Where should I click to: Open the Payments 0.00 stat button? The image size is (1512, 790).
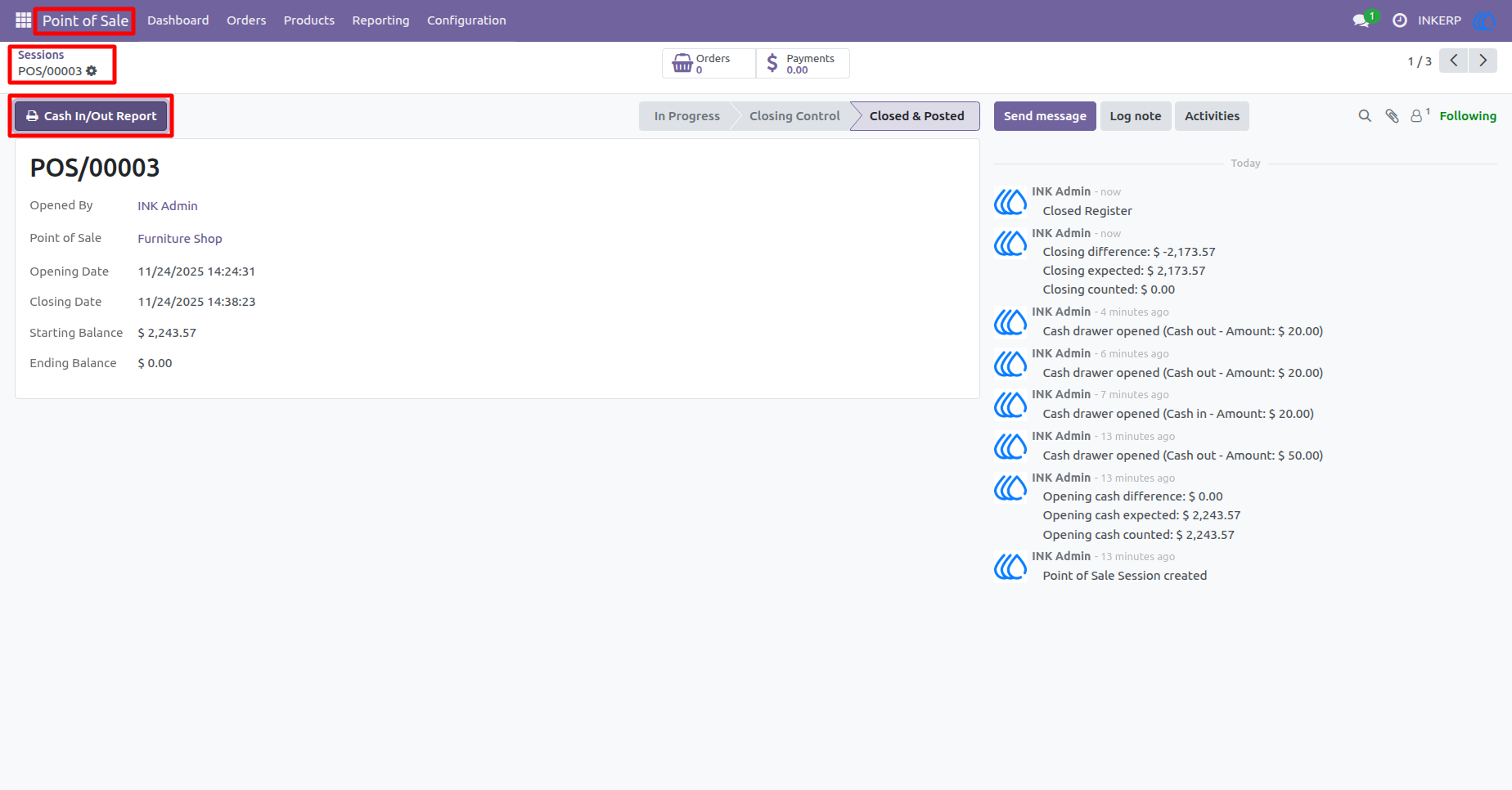click(803, 63)
